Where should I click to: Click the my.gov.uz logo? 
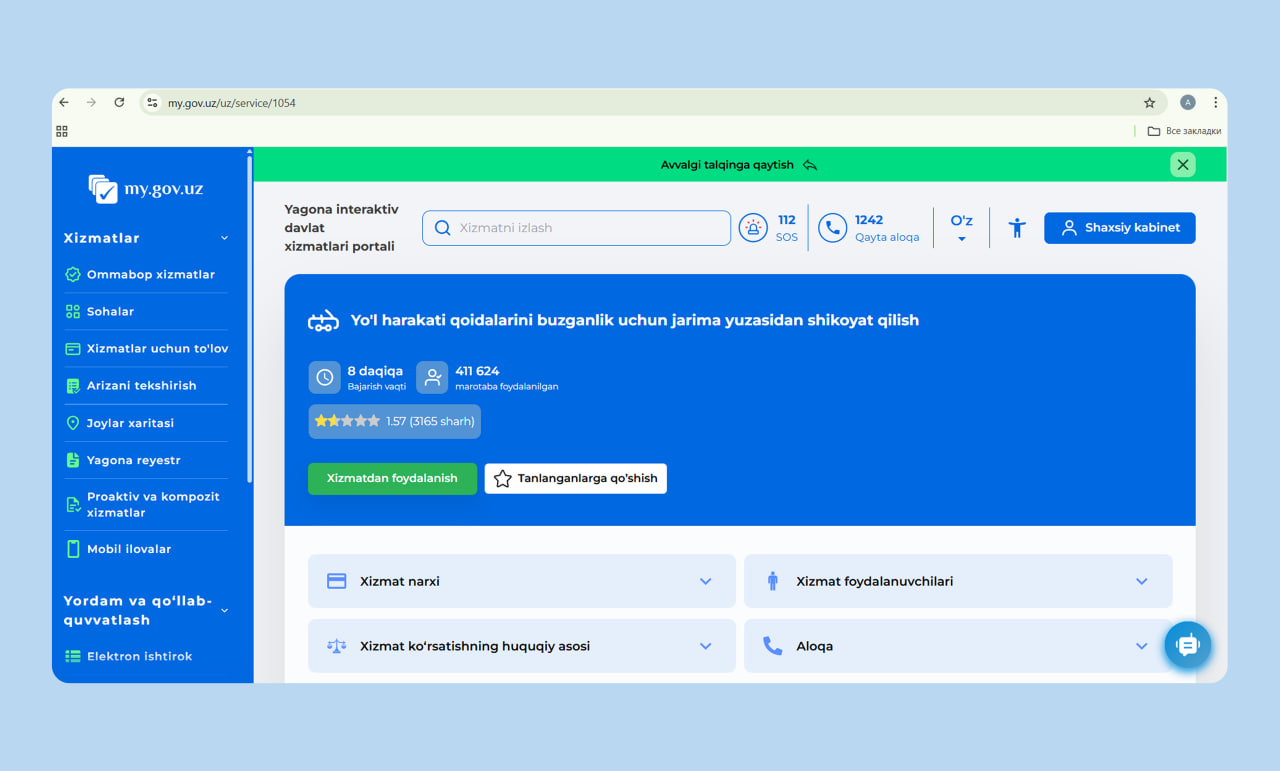click(x=146, y=189)
